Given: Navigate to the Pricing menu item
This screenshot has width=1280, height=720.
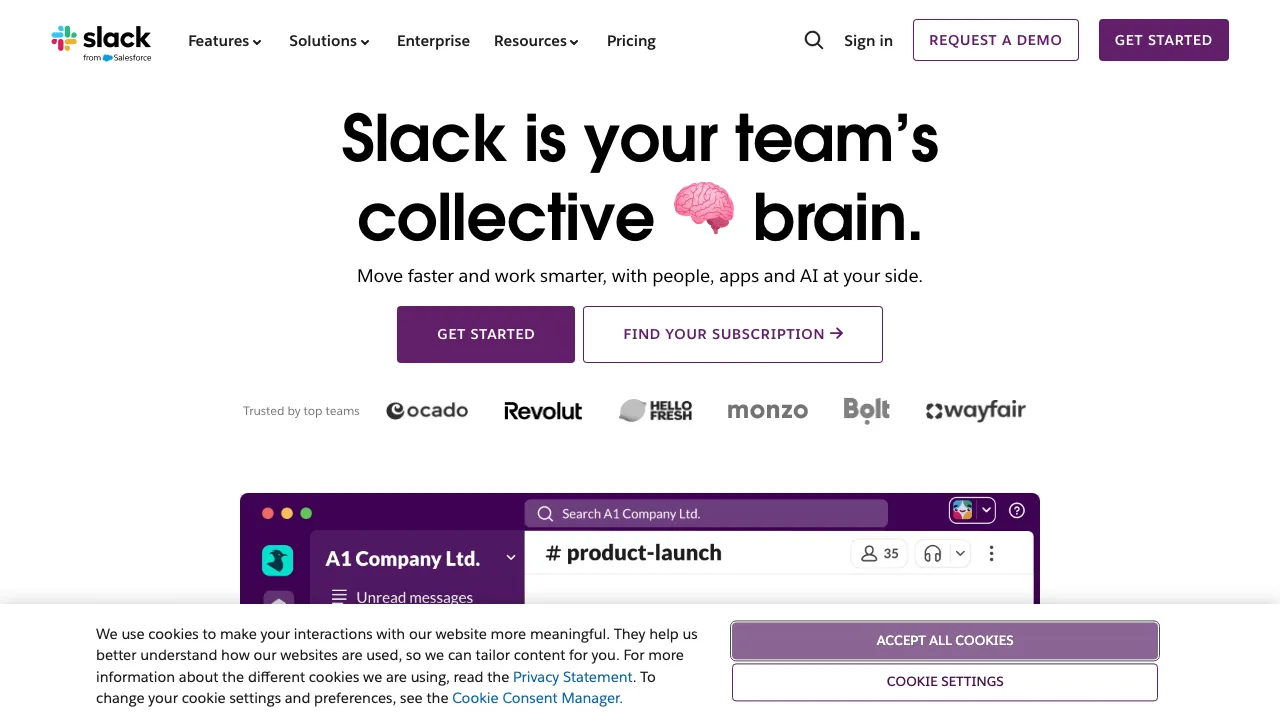Looking at the screenshot, I should 631,41.
